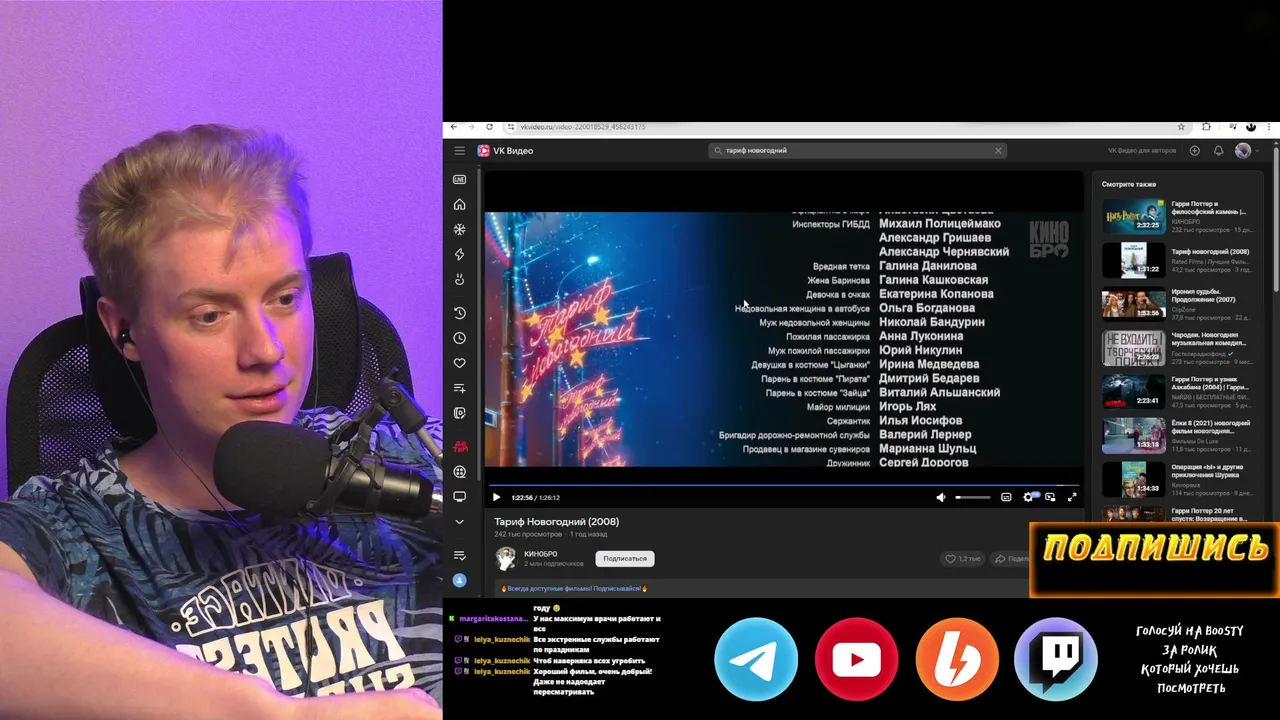Screen dimensions: 1280x720
Task: Click the YouTube icon in stream overlay
Action: click(856, 659)
